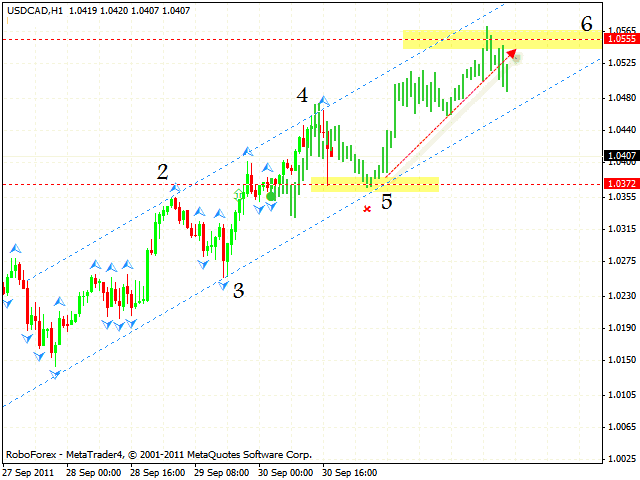Select the wave label 3
The height and width of the screenshot is (480, 640).
238,291
